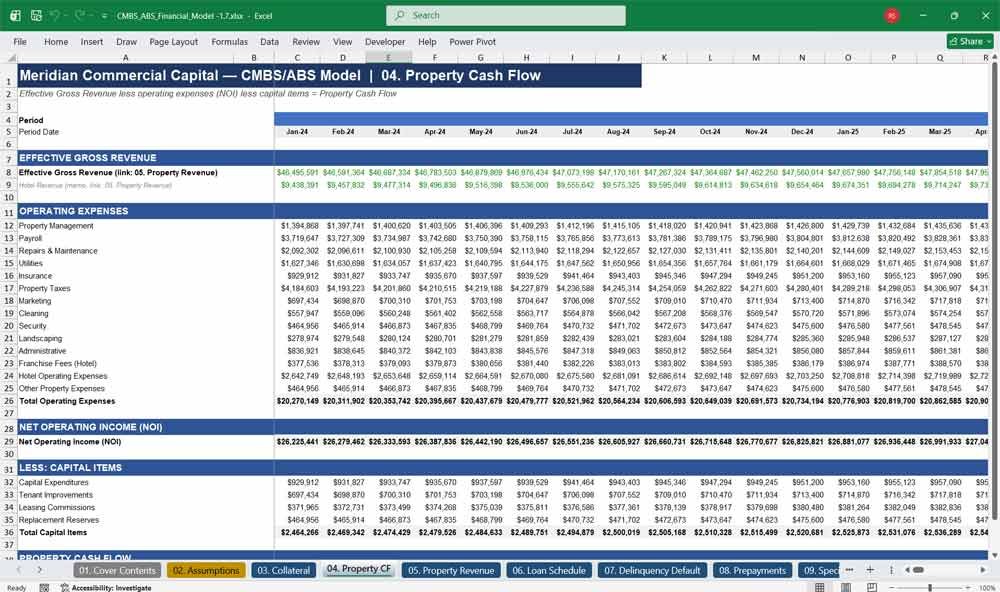The height and width of the screenshot is (592, 1000).
Task: Switch to Page Layout view icon
Action: point(846,587)
